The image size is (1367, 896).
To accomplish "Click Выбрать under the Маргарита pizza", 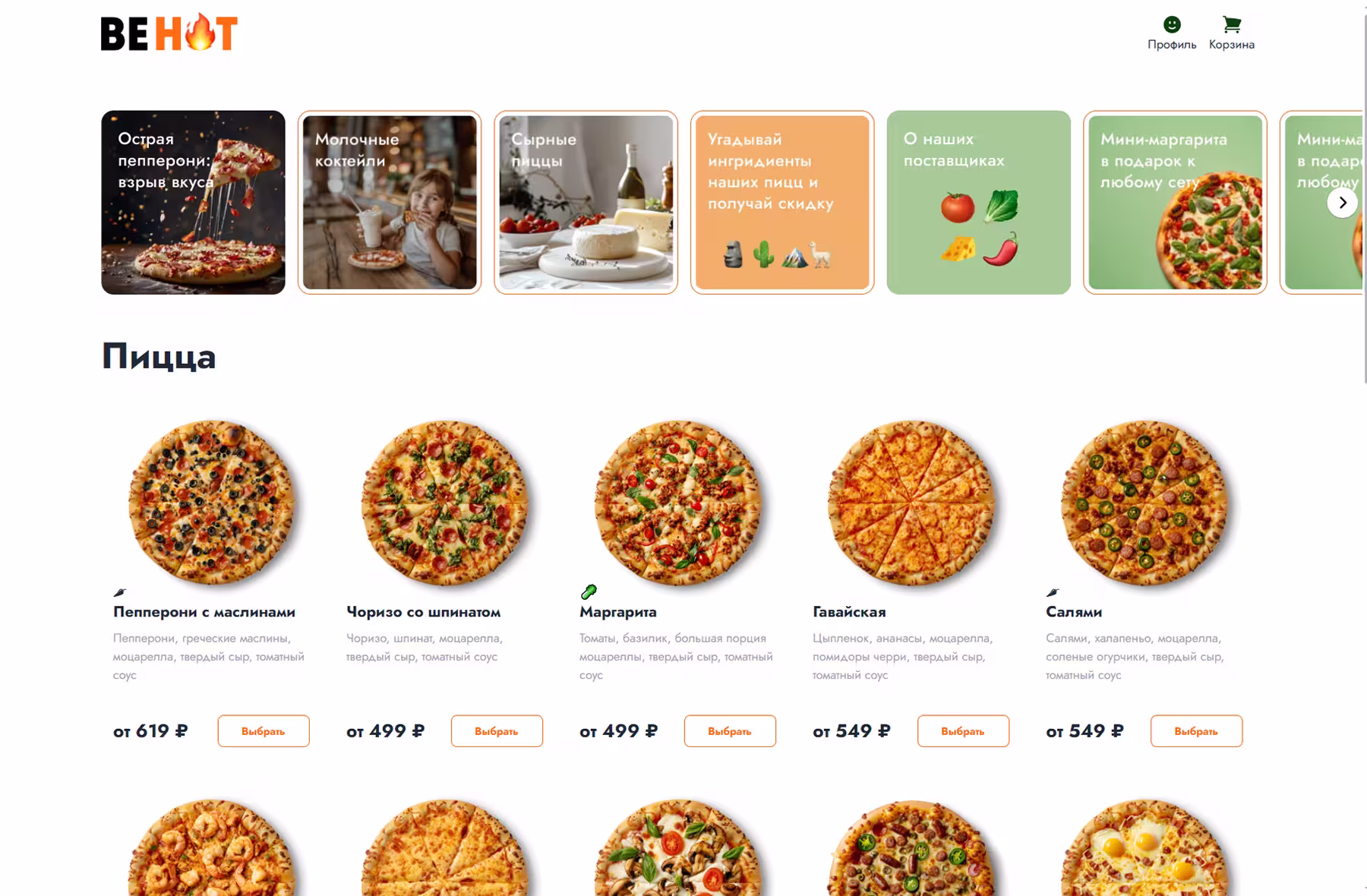I will pyautogui.click(x=730, y=730).
